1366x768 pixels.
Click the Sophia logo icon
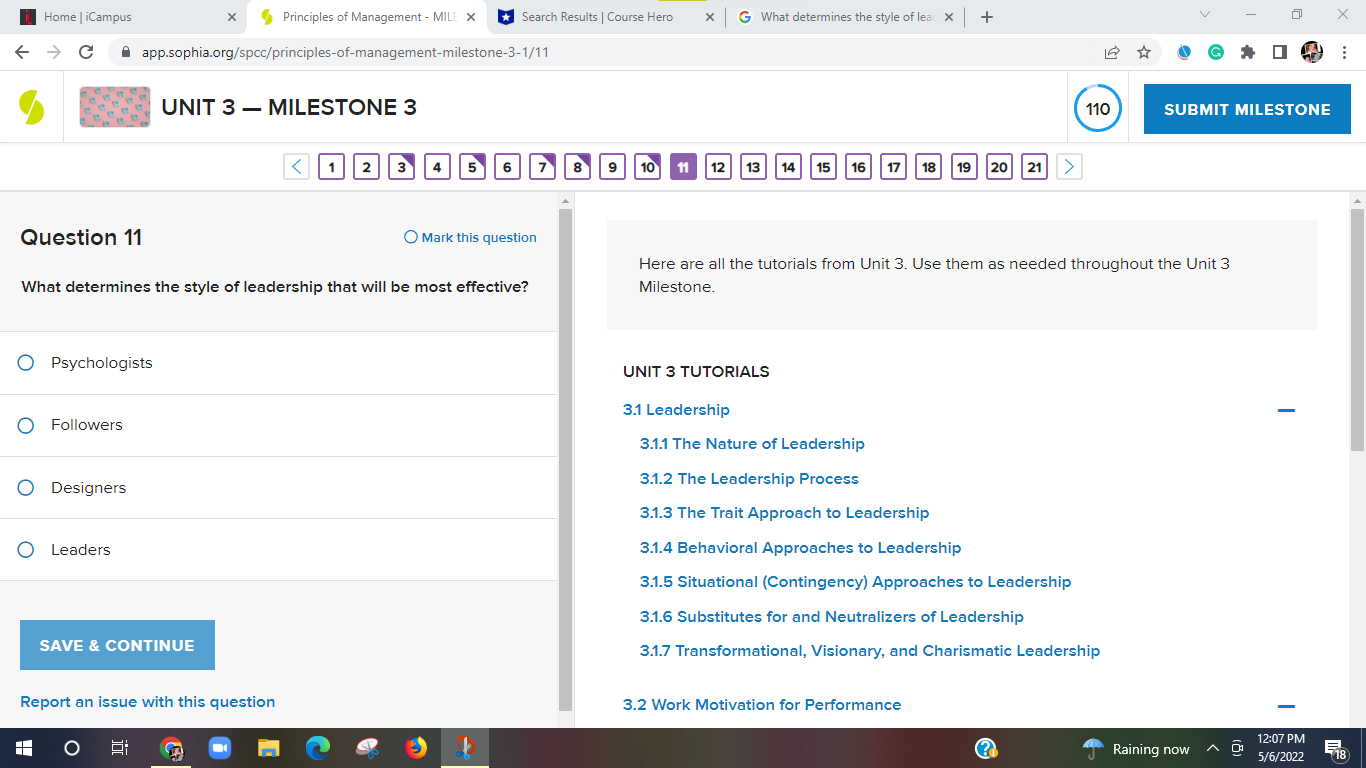pyautogui.click(x=31, y=107)
